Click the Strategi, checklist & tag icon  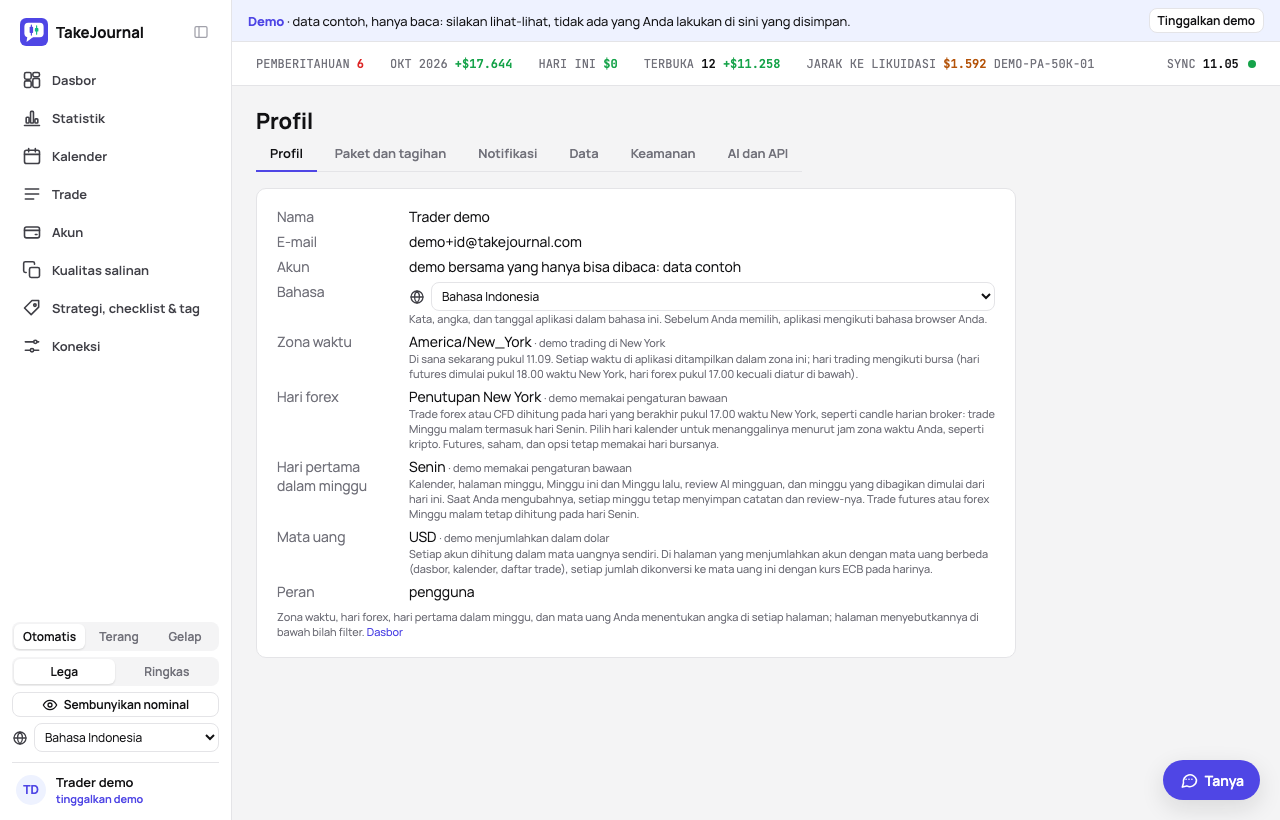click(x=32, y=308)
